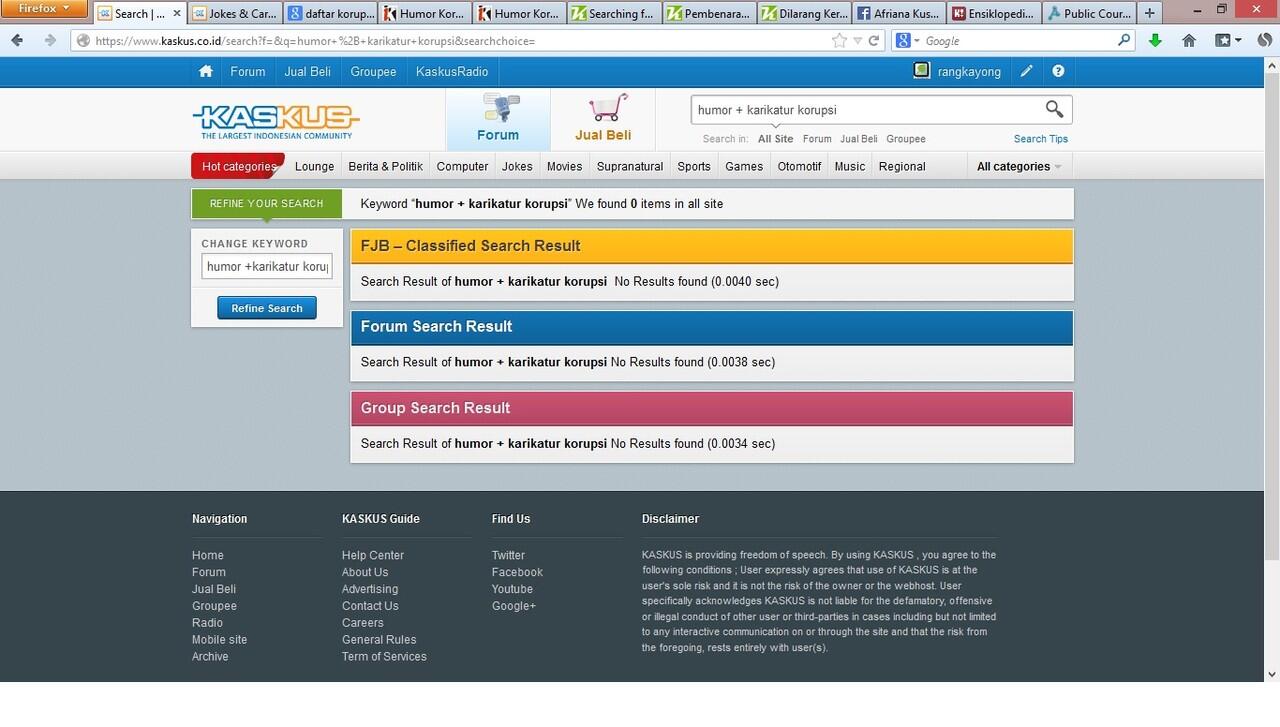Open help question mark icon

coord(1058,71)
